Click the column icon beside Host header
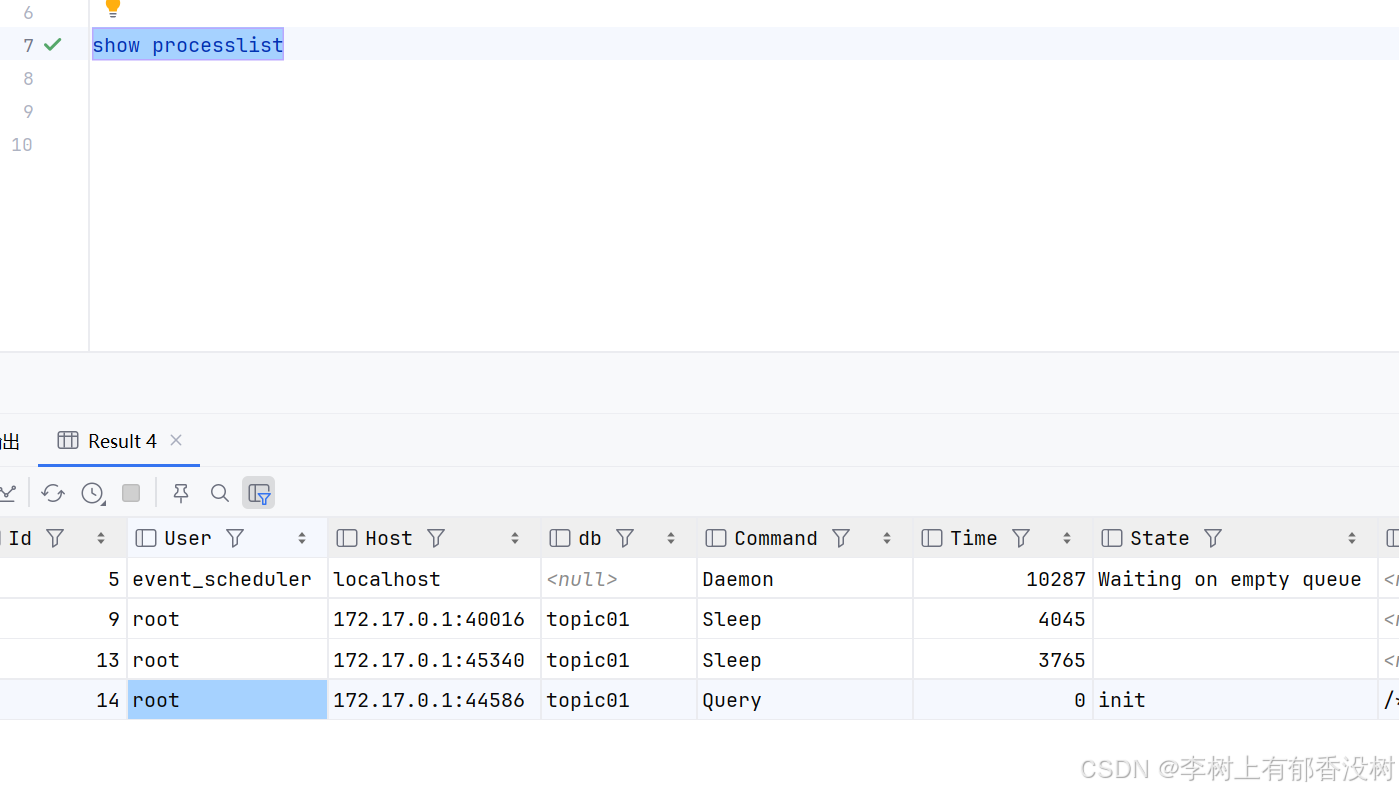Viewport: 1399px width, 792px height. coord(347,538)
